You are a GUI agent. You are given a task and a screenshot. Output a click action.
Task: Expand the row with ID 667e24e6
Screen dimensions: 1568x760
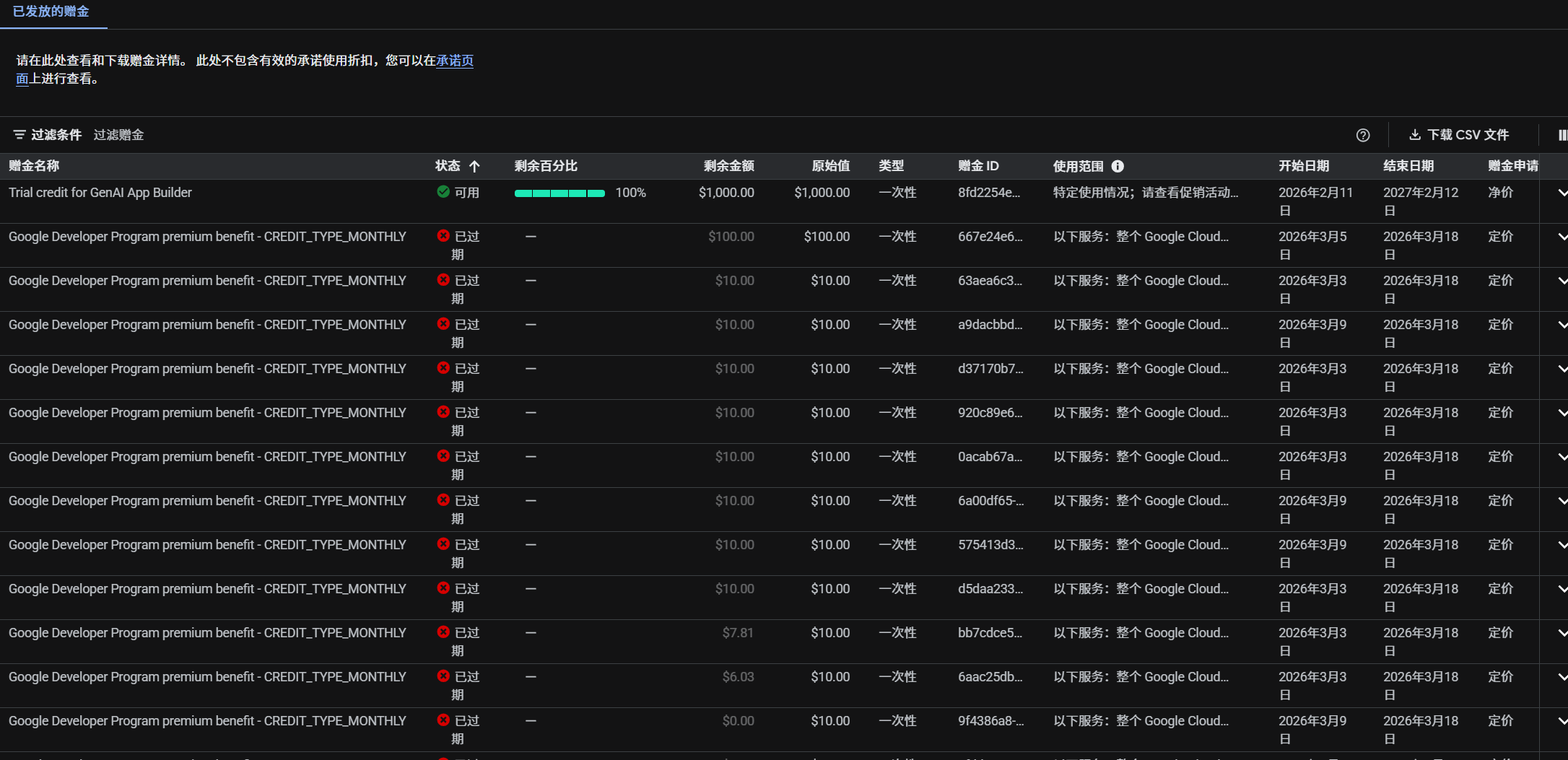click(x=1562, y=237)
